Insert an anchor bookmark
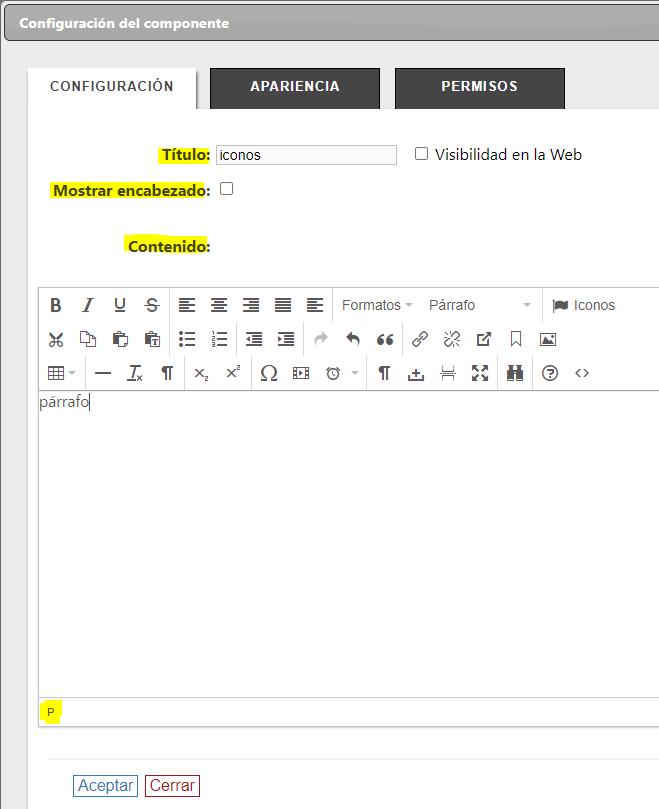659x809 pixels. (x=516, y=339)
